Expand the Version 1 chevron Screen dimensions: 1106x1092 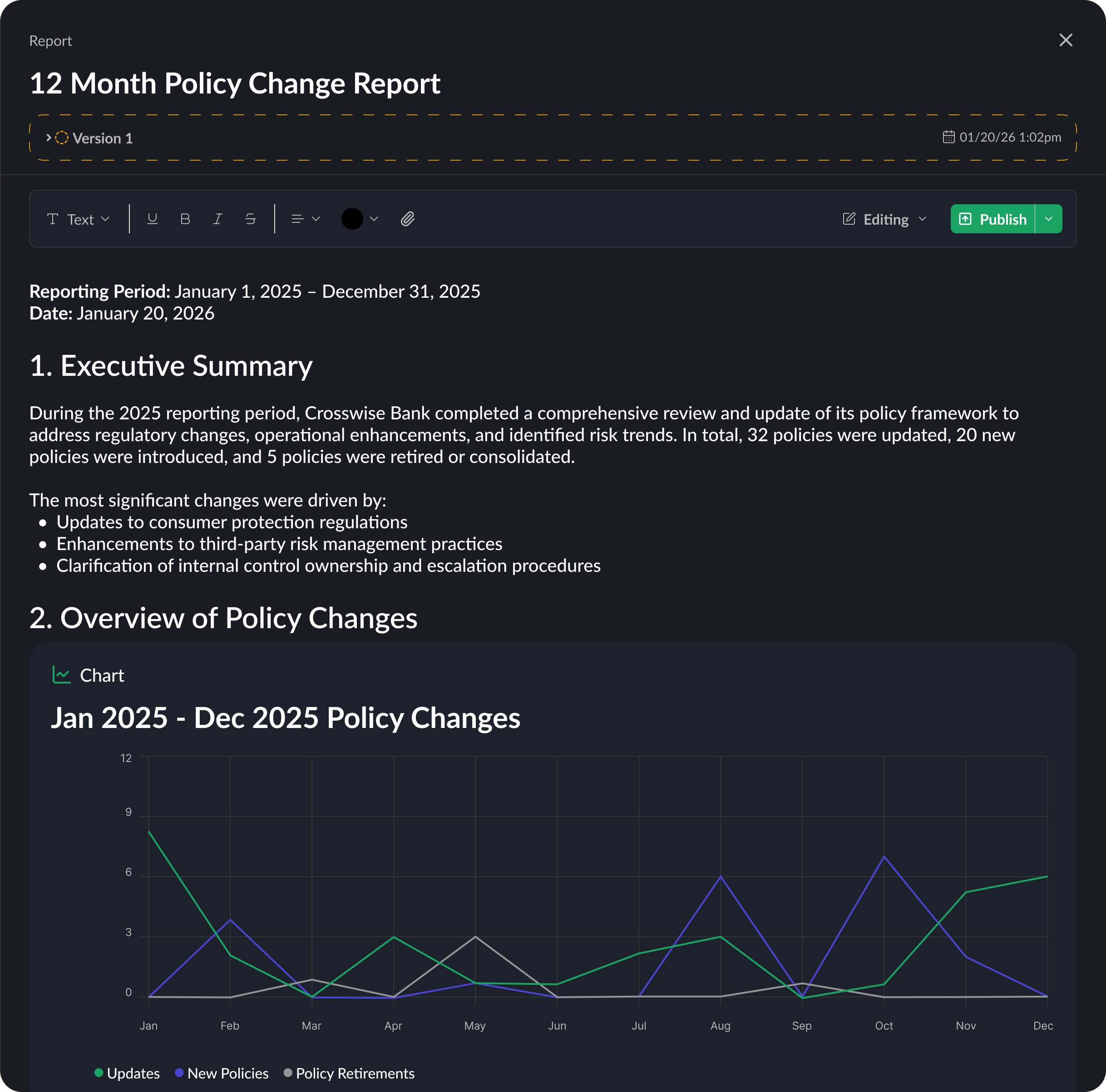click(x=49, y=138)
